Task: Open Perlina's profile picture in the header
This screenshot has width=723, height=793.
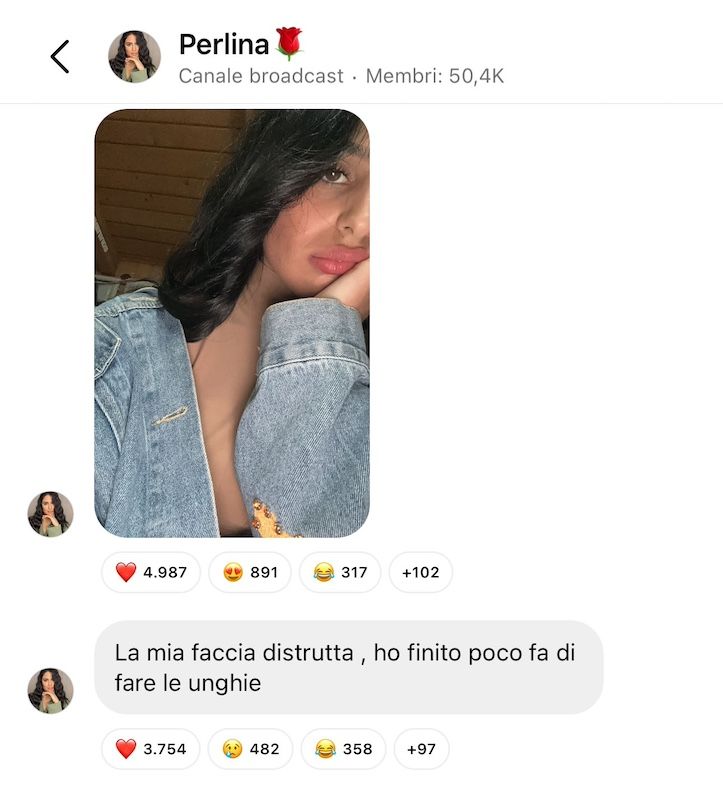Action: click(x=134, y=57)
